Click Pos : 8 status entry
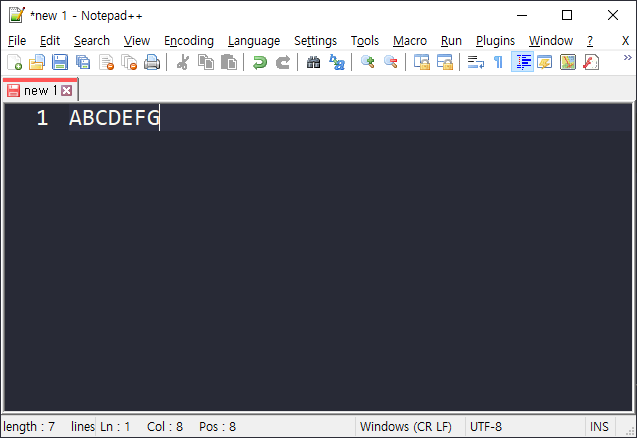 pos(217,427)
